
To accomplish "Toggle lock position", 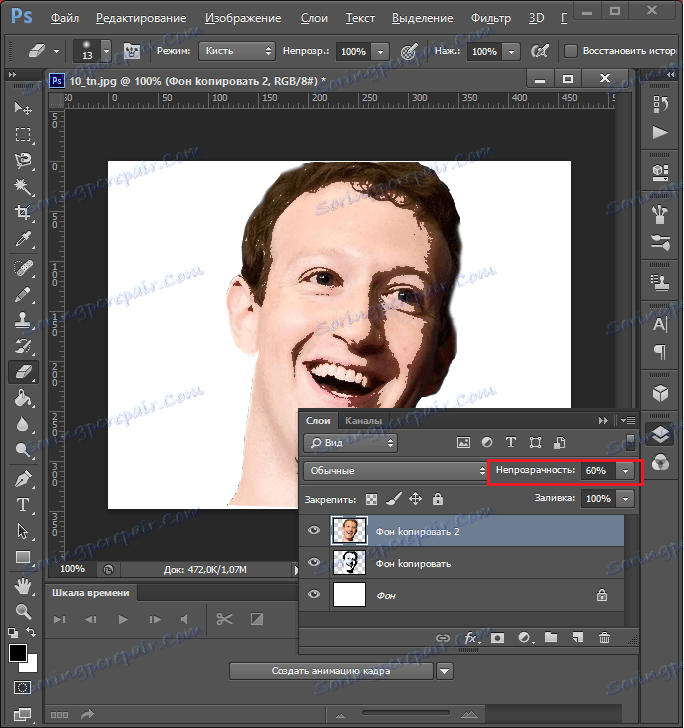I will 415,499.
